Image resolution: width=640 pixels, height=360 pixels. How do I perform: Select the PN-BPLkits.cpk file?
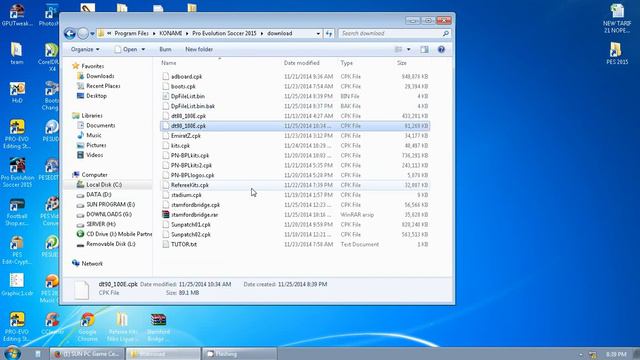pyautogui.click(x=190, y=156)
